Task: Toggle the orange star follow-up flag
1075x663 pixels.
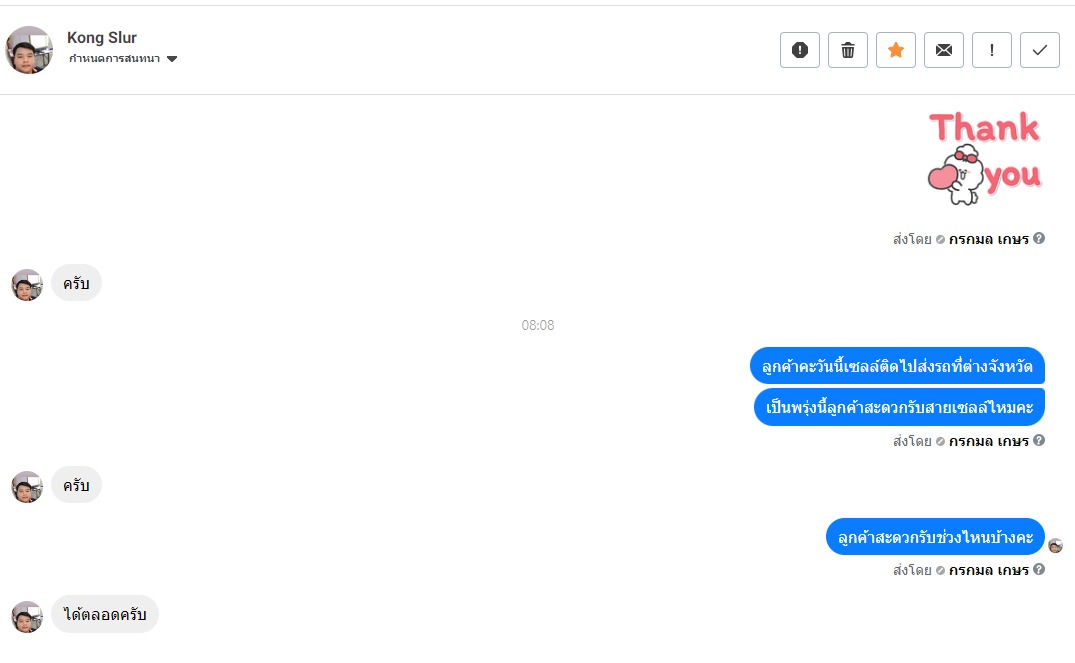Action: [x=895, y=50]
